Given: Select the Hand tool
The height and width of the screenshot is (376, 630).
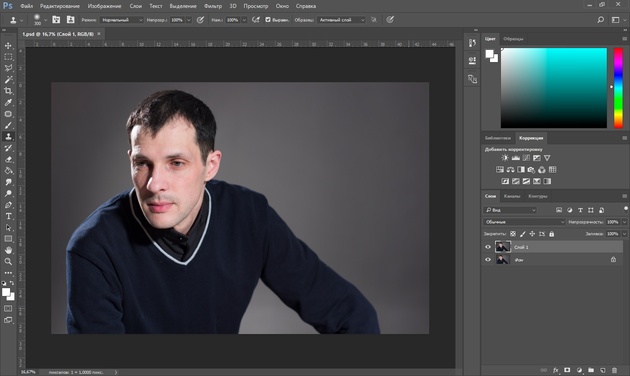Looking at the screenshot, I should coord(8,250).
